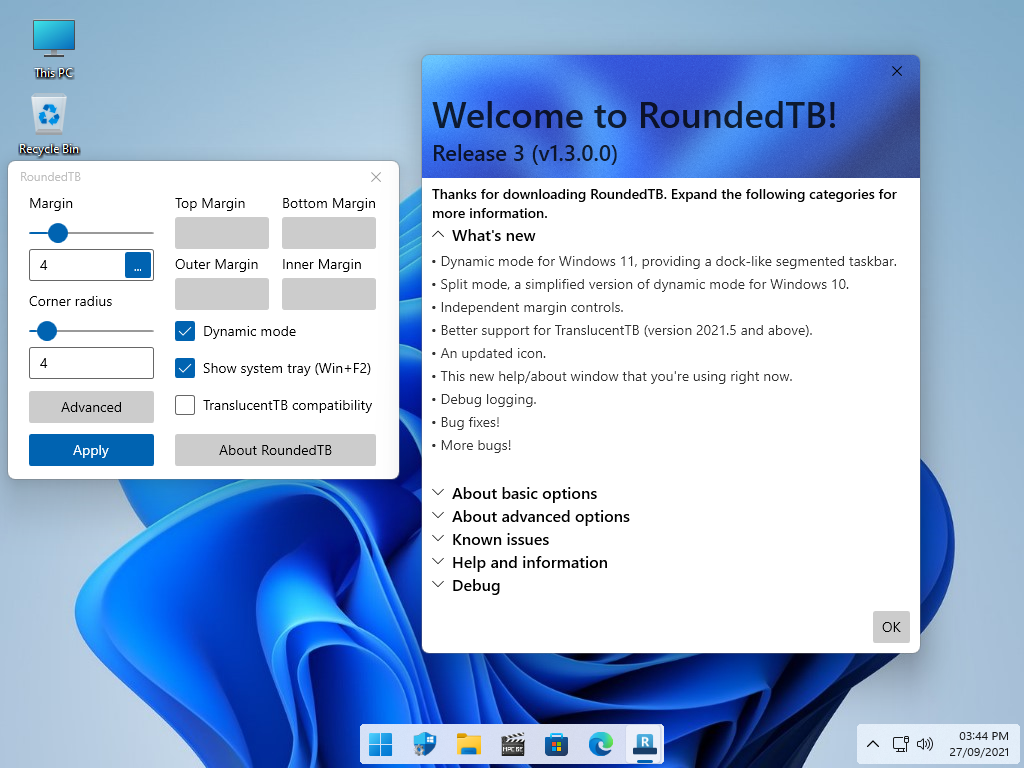Launch File Explorer from taskbar
This screenshot has height=768, width=1024.
coord(469,744)
